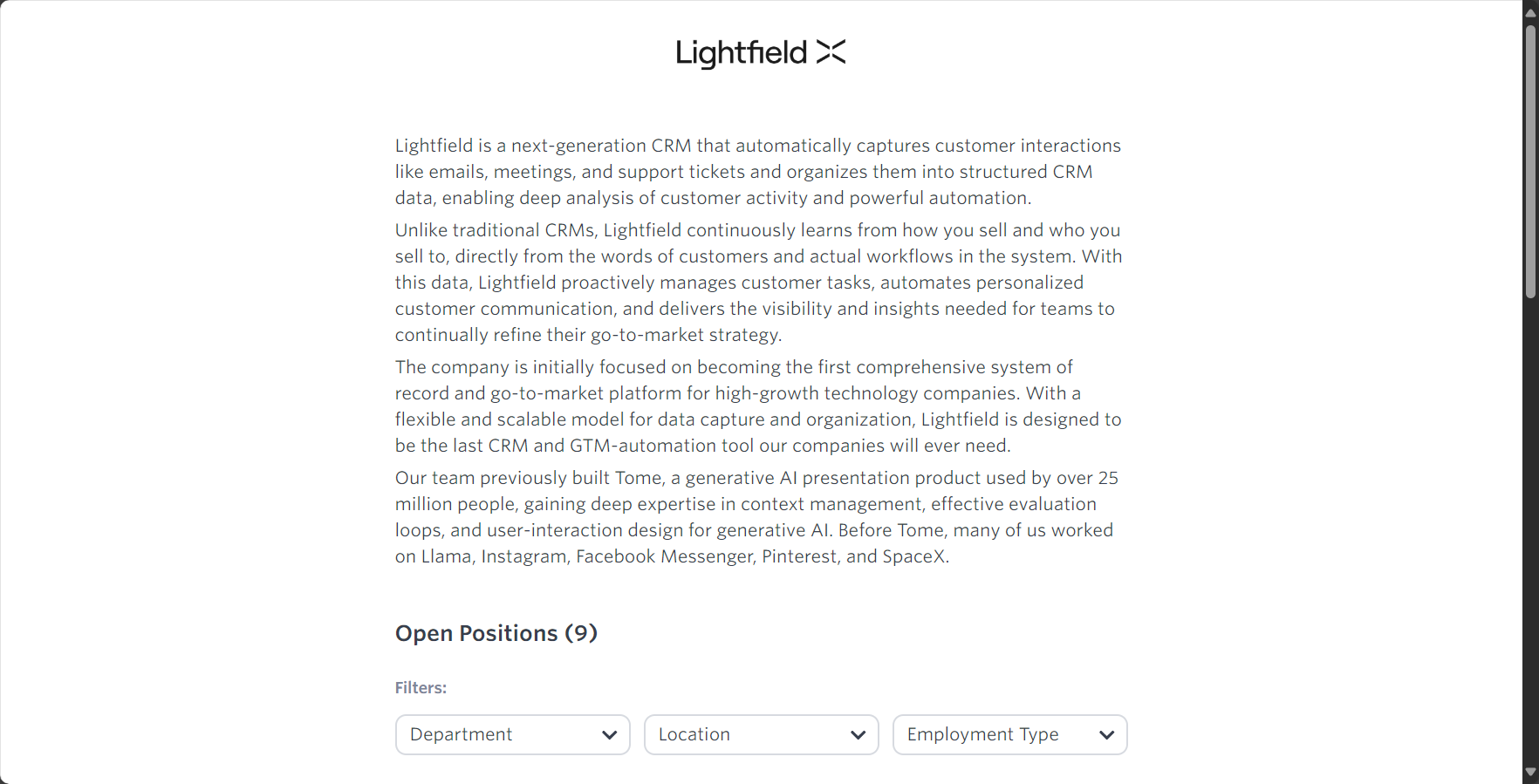1539x784 pixels.
Task: Click the paragraph beginning "Our team previously built Tome"
Action: (756, 517)
